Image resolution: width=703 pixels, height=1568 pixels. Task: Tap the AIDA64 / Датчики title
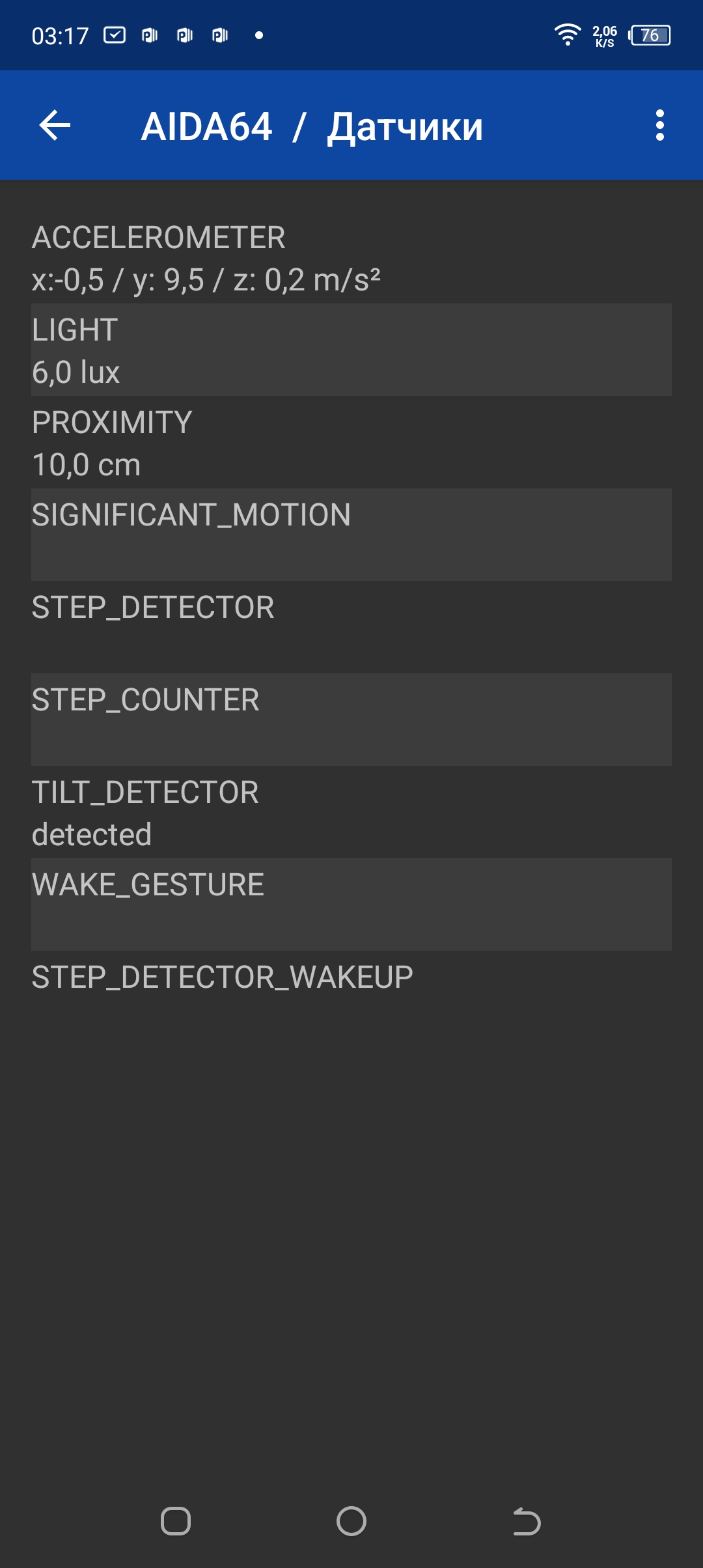pos(312,126)
